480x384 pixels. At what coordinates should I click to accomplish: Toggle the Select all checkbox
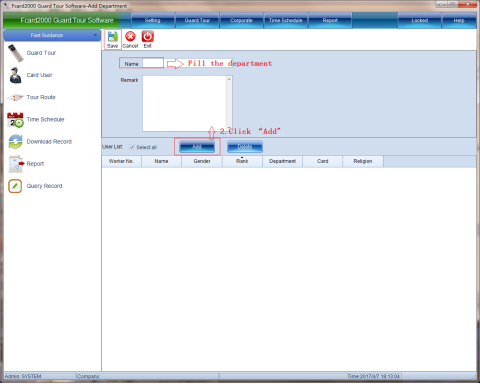point(132,147)
